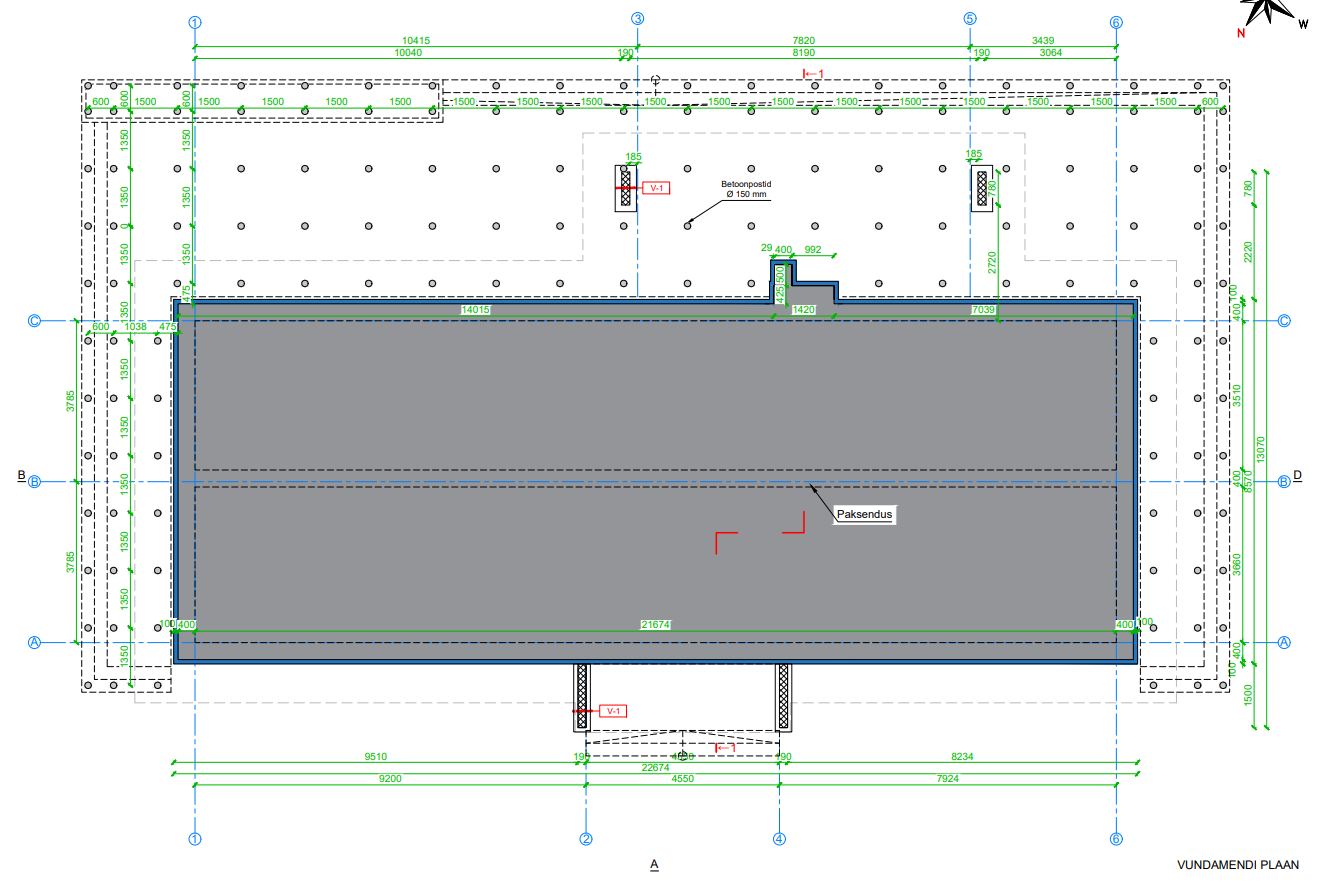Click the V-1 tag near axis 3
The image size is (1338, 883).
tap(656, 187)
